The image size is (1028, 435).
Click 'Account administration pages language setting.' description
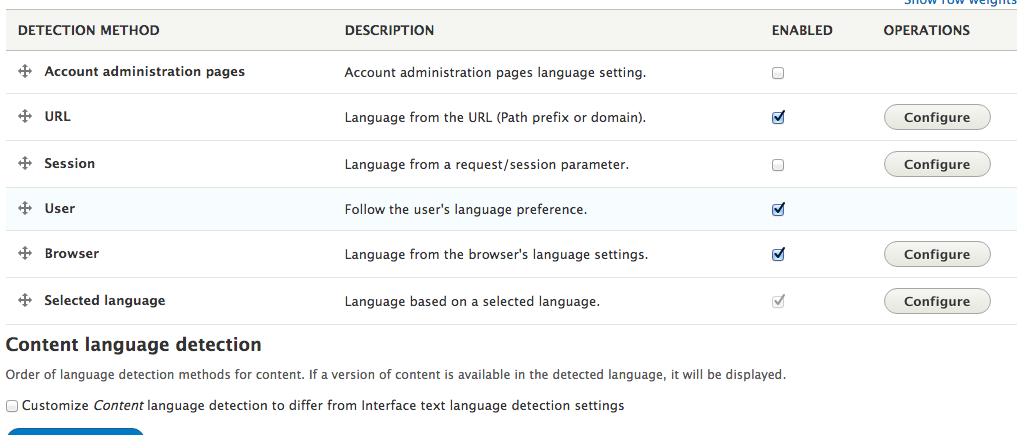pos(495,73)
